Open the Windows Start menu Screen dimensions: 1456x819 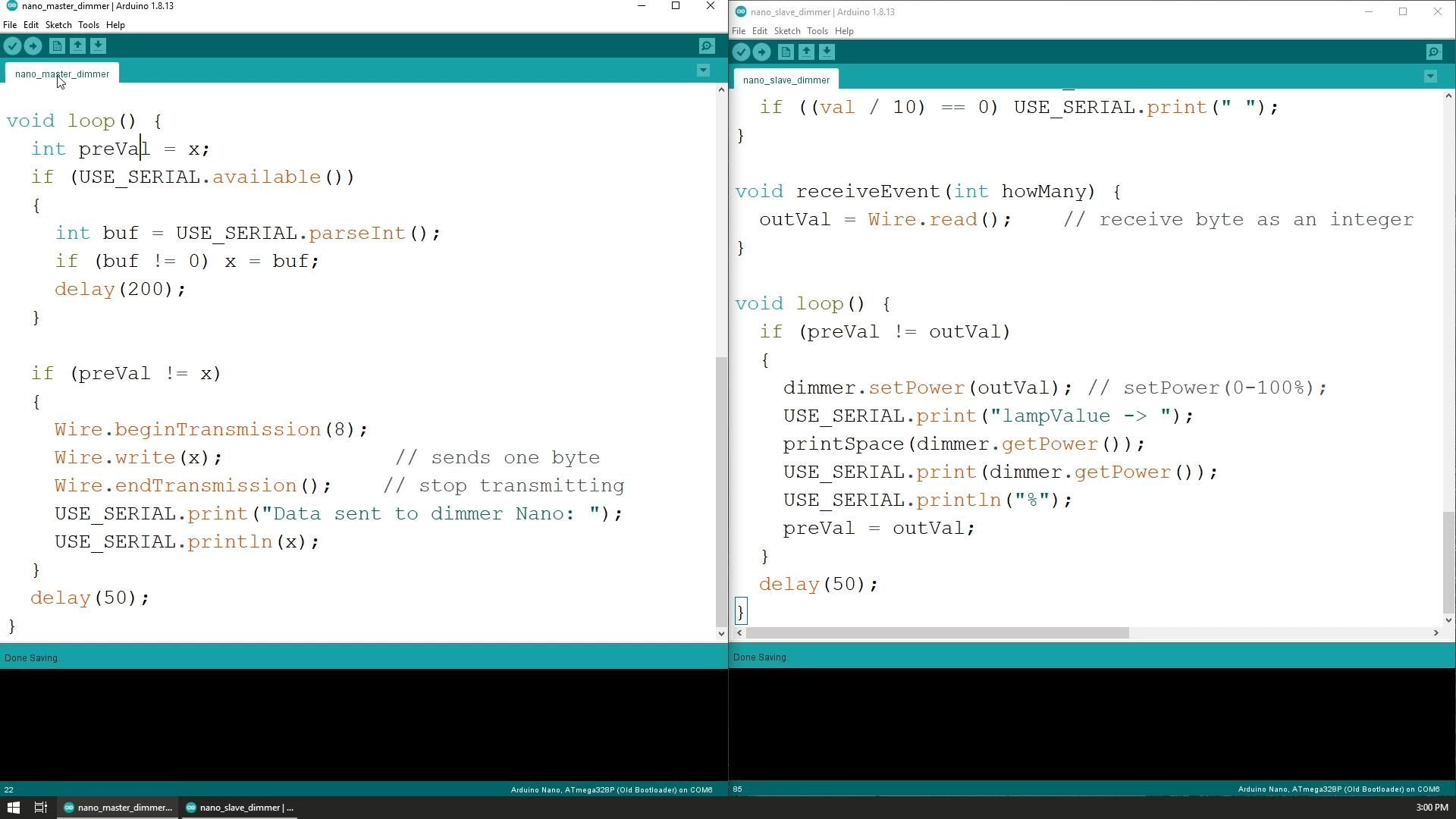14,808
